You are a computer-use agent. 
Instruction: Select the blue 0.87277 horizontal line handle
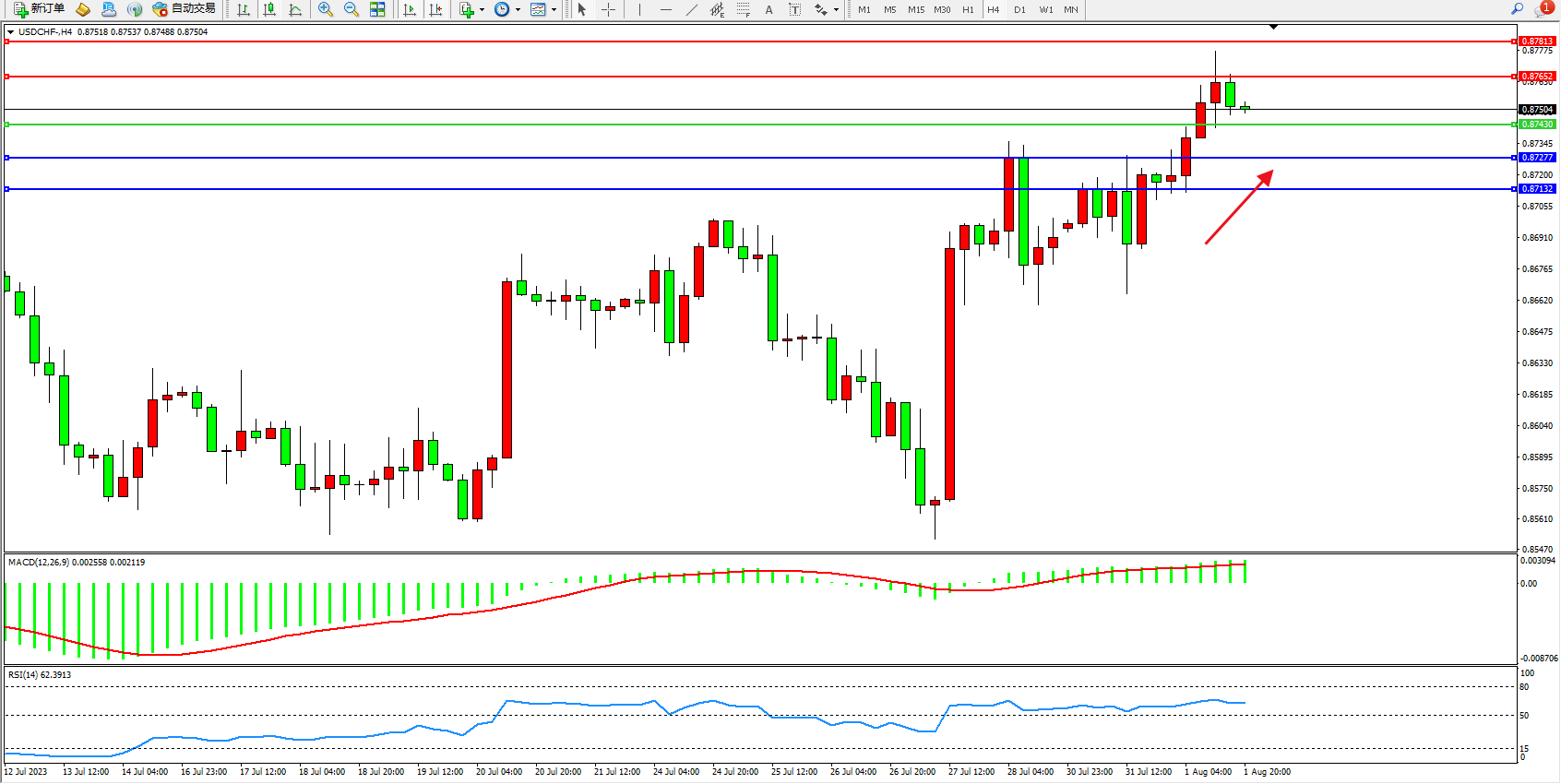[x=7, y=158]
